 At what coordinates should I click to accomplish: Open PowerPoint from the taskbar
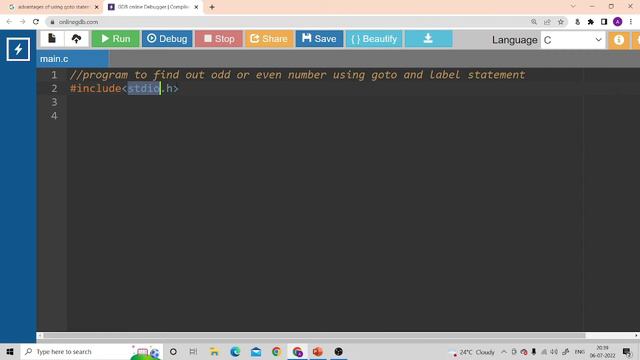(318, 351)
